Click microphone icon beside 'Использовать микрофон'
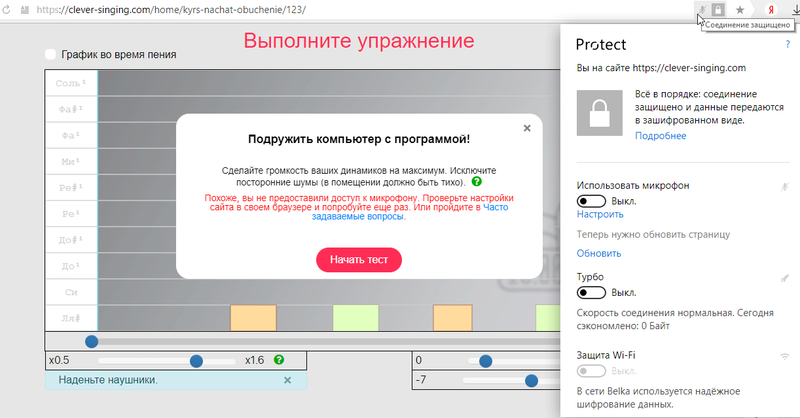This screenshot has width=800, height=418. pyautogui.click(x=785, y=186)
